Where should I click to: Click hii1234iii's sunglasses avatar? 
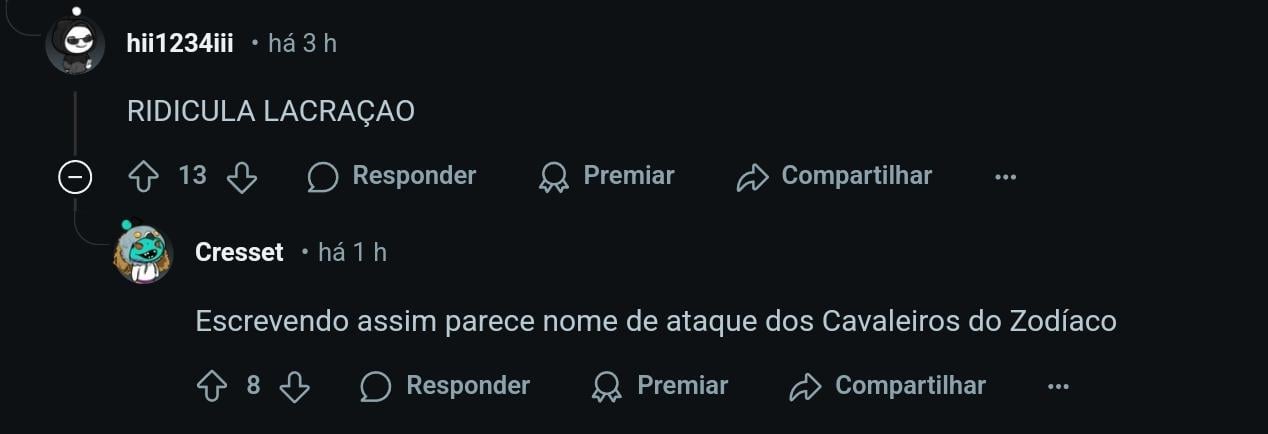click(x=75, y=44)
